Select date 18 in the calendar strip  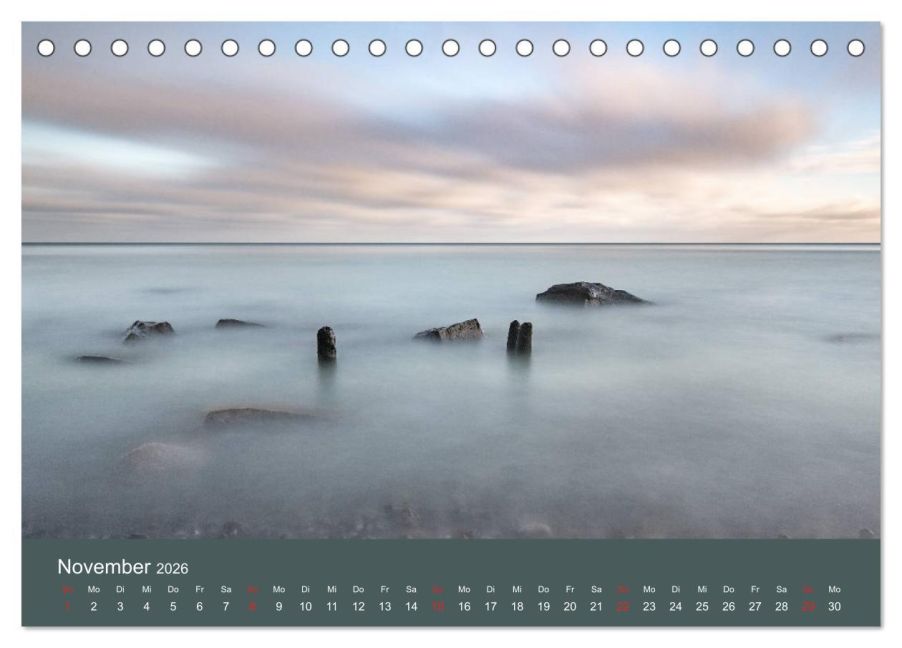pyautogui.click(x=517, y=607)
